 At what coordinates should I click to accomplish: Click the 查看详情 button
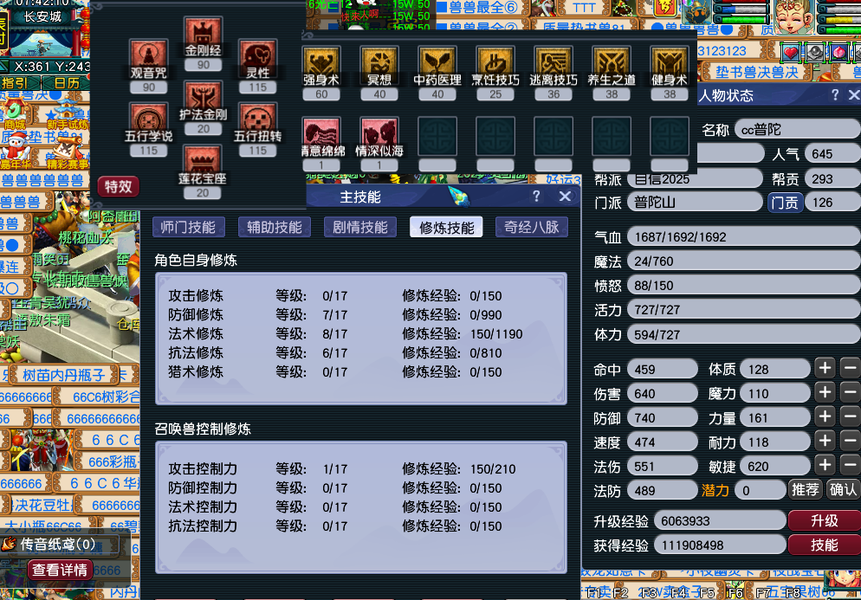pyautogui.click(x=60, y=570)
